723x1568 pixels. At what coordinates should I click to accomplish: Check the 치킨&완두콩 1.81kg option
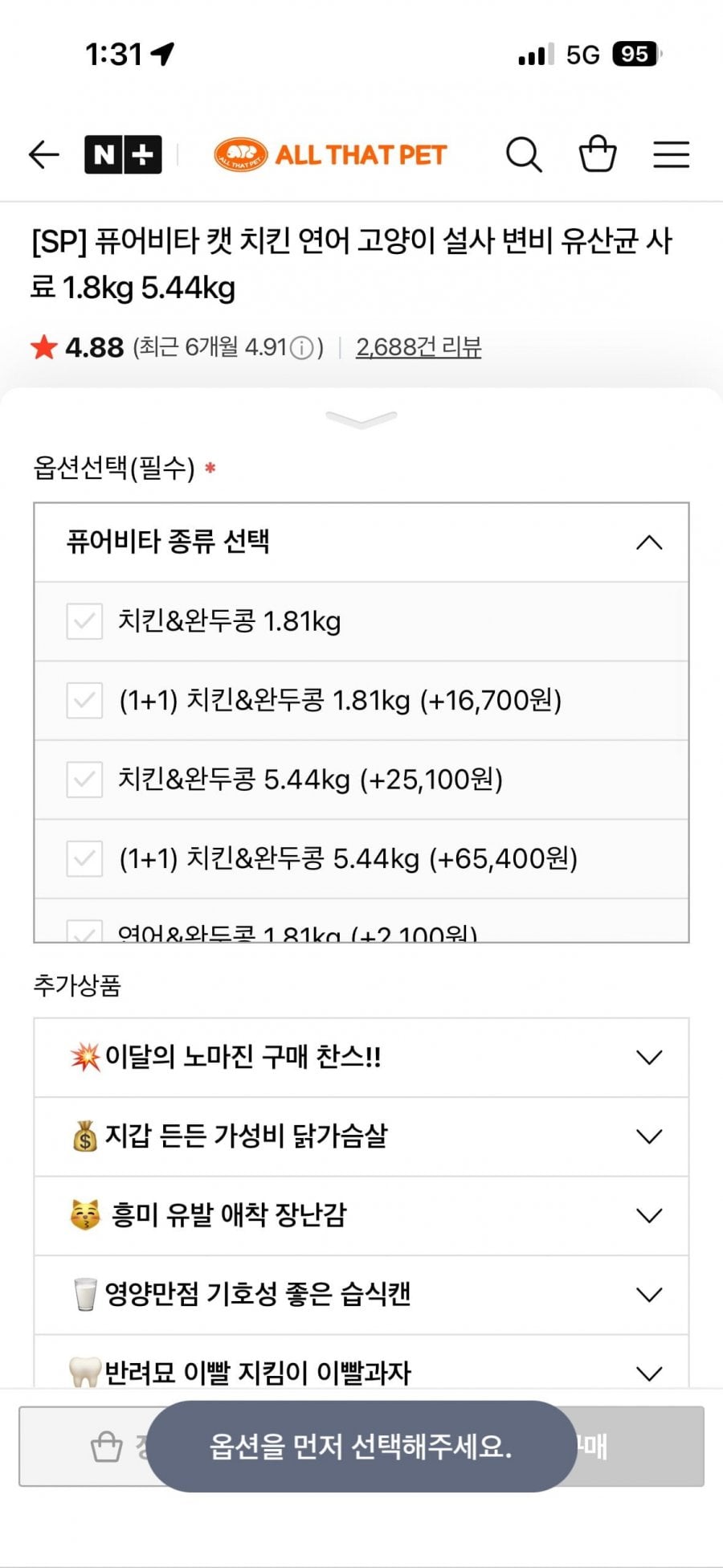[84, 621]
